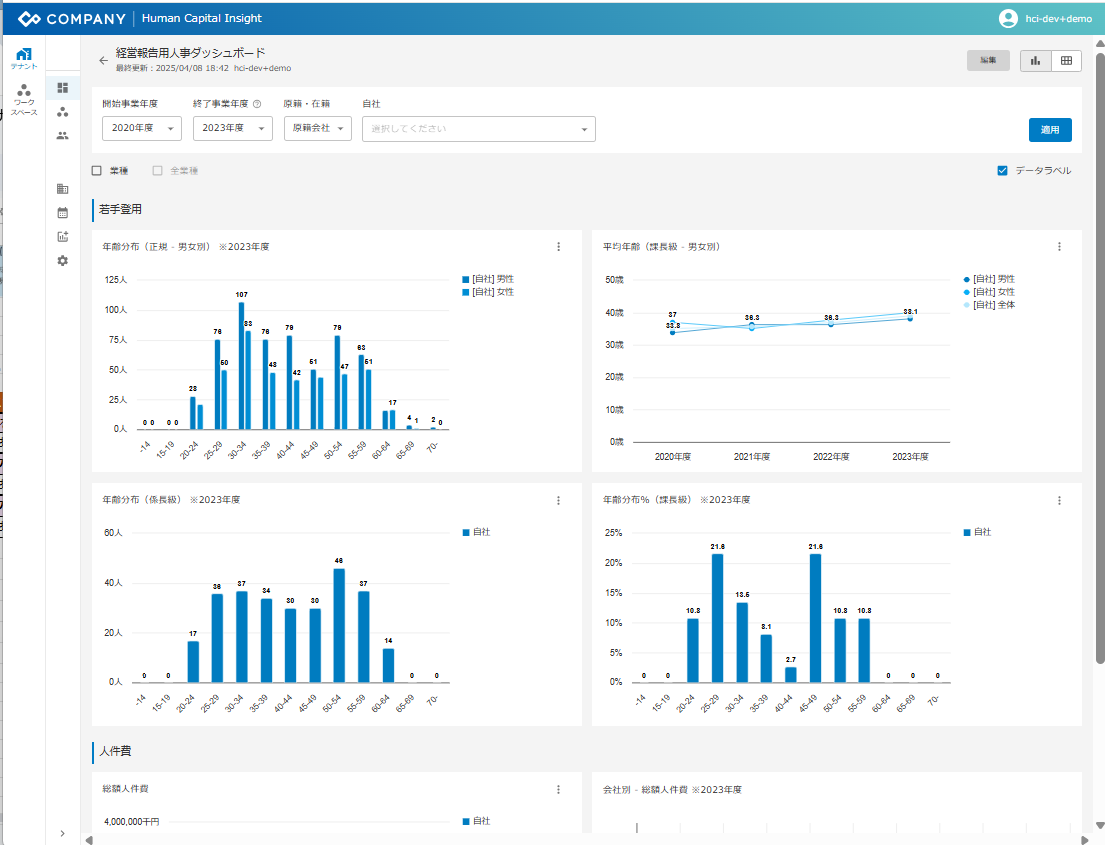Open the テナント home icon
Image resolution: width=1106 pixels, height=845 pixels.
(24, 57)
